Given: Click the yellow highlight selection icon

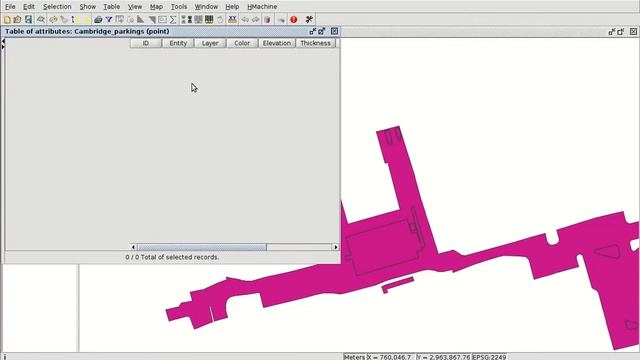Looking at the screenshot, I should coord(87,20).
